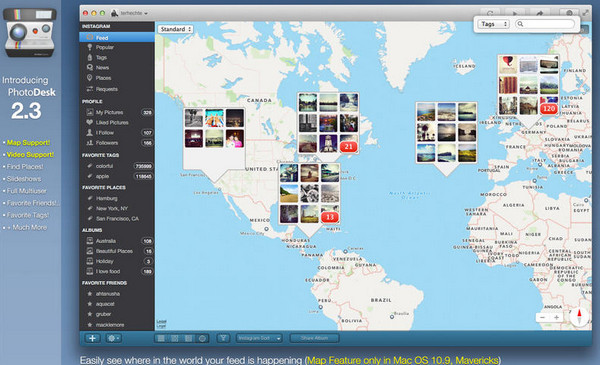Screen dimensions: 600x365
Task: Enter fullscreen with the diagonal arrows icon
Action: [585, 13]
